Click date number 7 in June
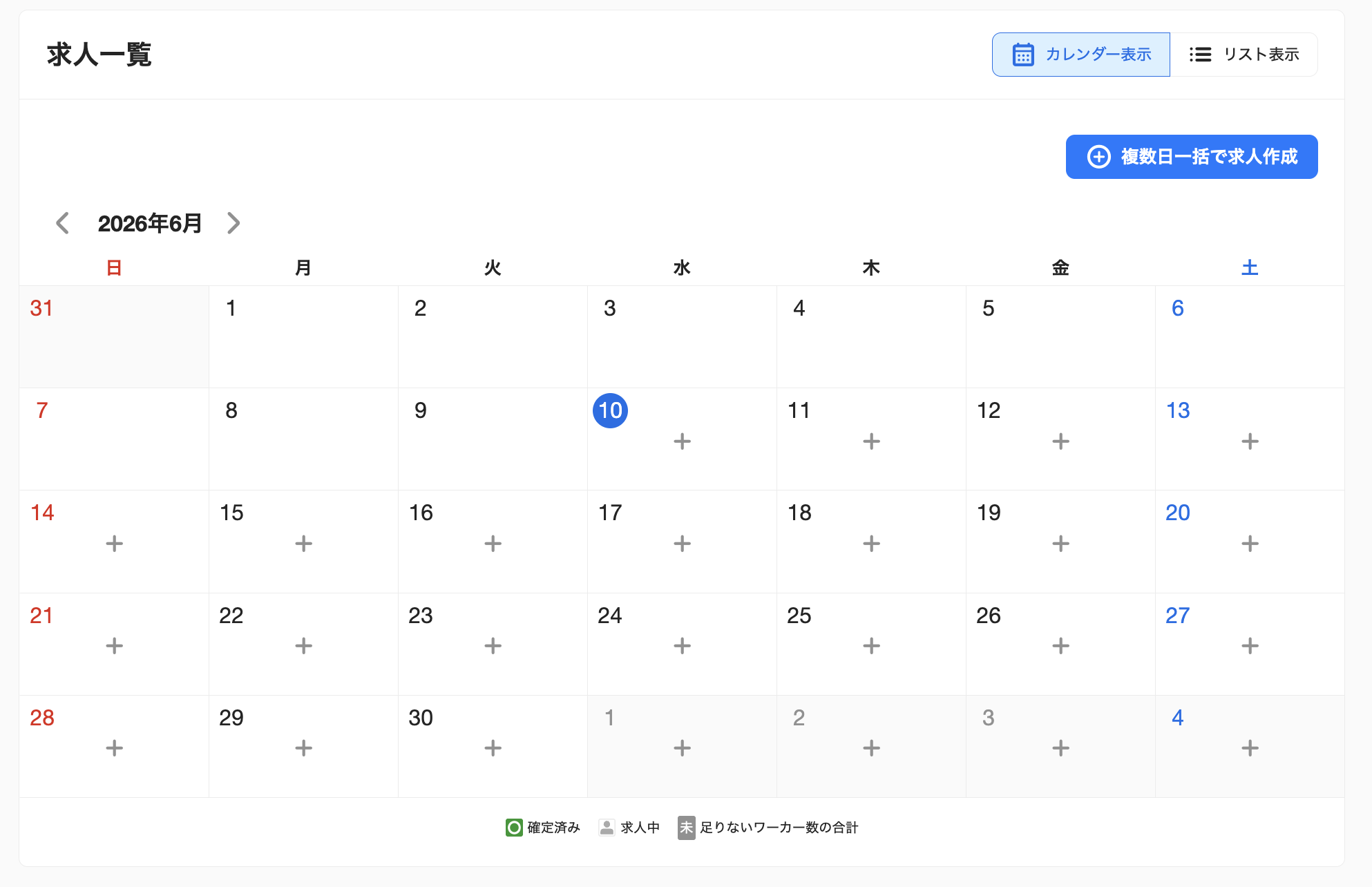 pyautogui.click(x=41, y=410)
